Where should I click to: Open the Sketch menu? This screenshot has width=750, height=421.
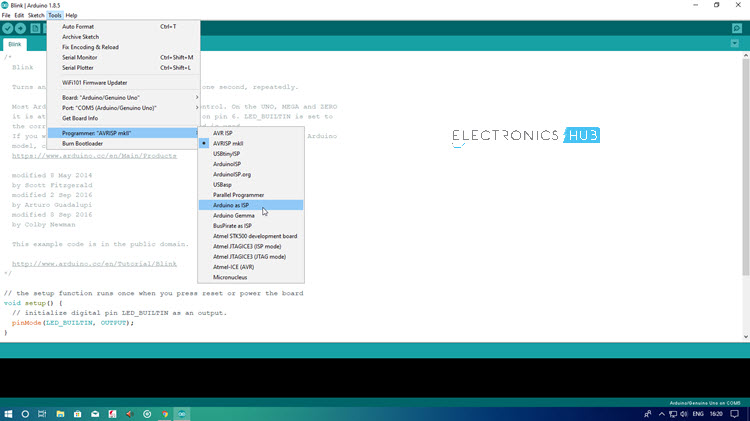(36, 15)
